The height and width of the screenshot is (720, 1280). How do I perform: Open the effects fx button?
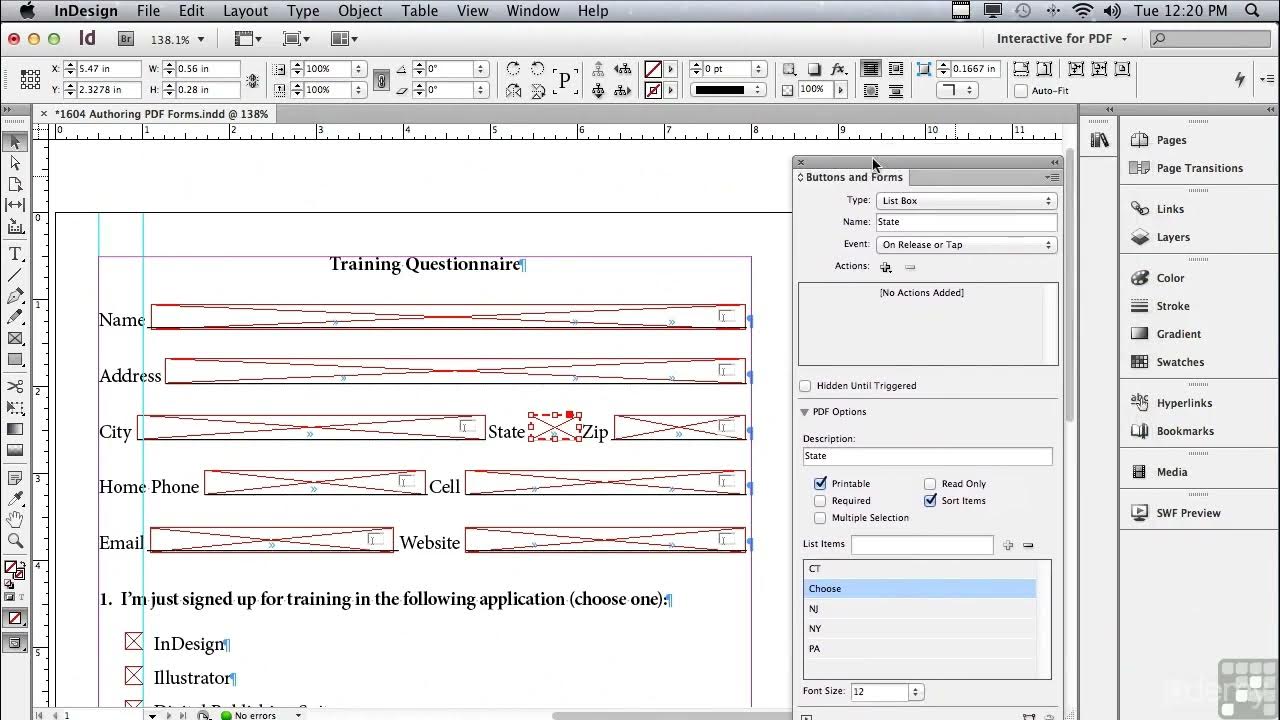click(x=838, y=69)
